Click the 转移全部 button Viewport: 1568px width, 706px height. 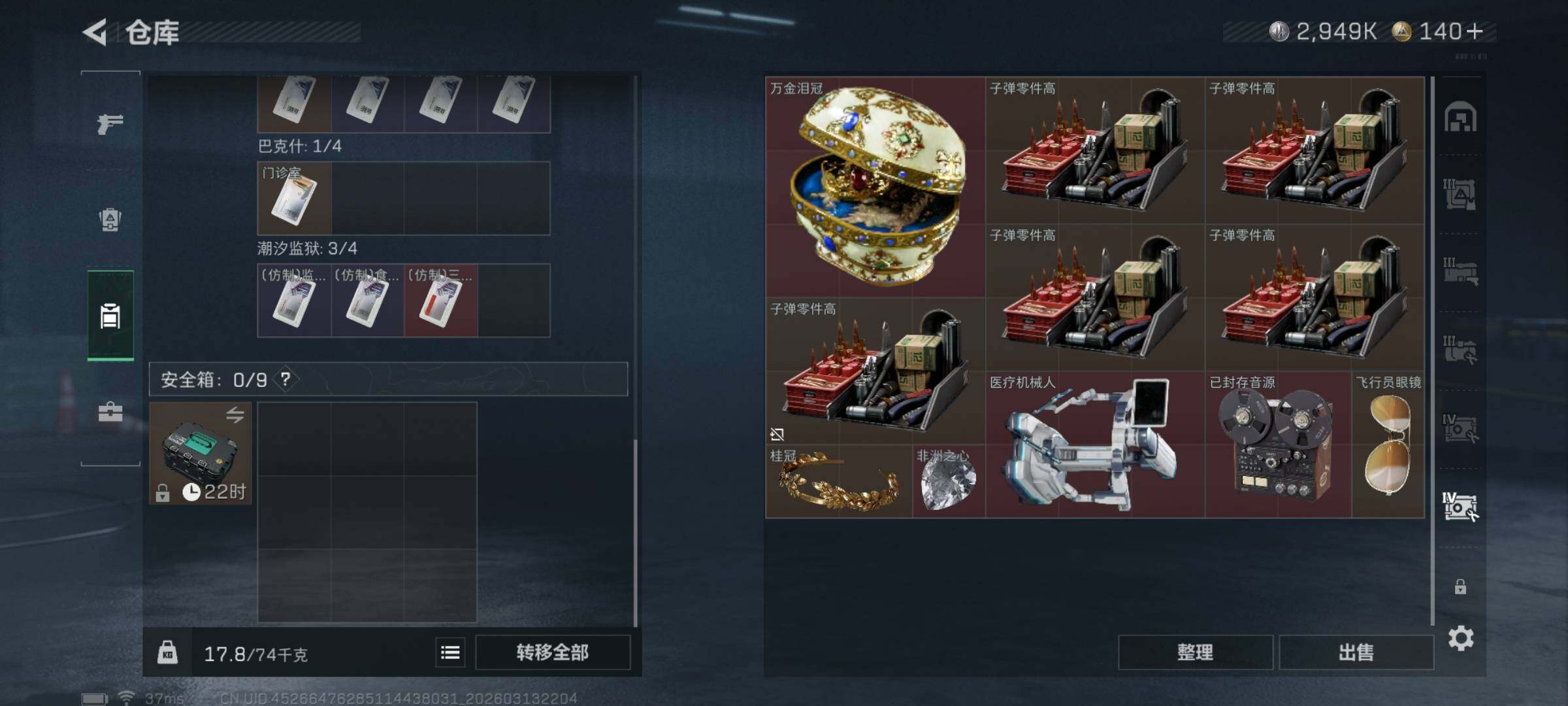point(553,652)
